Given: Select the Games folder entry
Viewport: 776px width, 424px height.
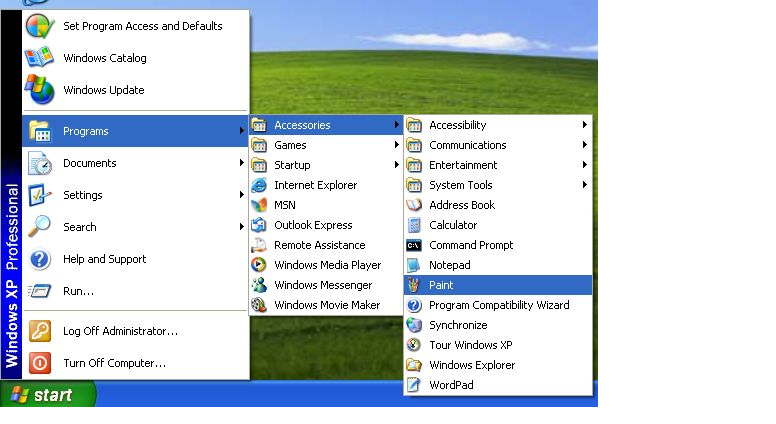Looking at the screenshot, I should point(326,145).
